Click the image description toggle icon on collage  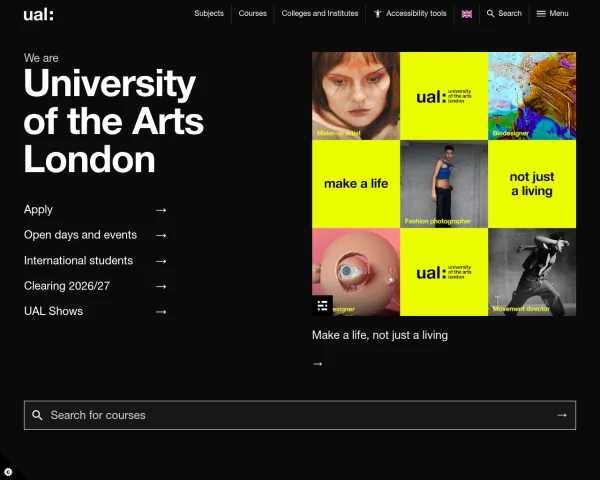click(x=322, y=305)
